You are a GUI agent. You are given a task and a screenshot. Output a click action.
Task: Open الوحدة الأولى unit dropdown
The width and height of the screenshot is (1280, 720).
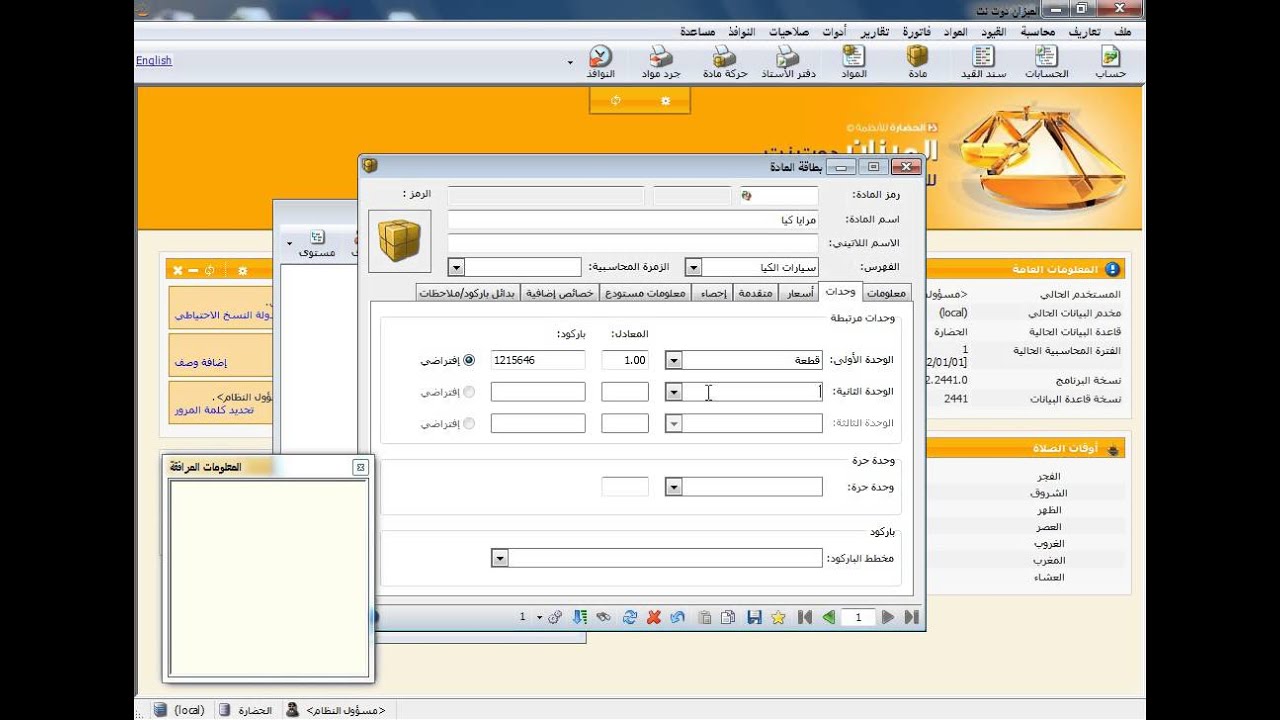674,361
